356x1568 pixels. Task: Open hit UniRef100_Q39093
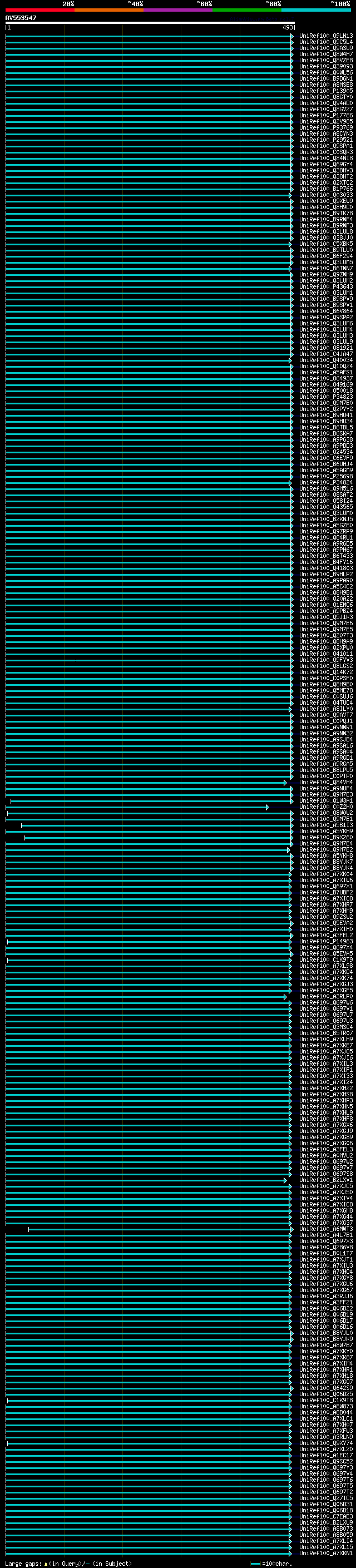325,66
